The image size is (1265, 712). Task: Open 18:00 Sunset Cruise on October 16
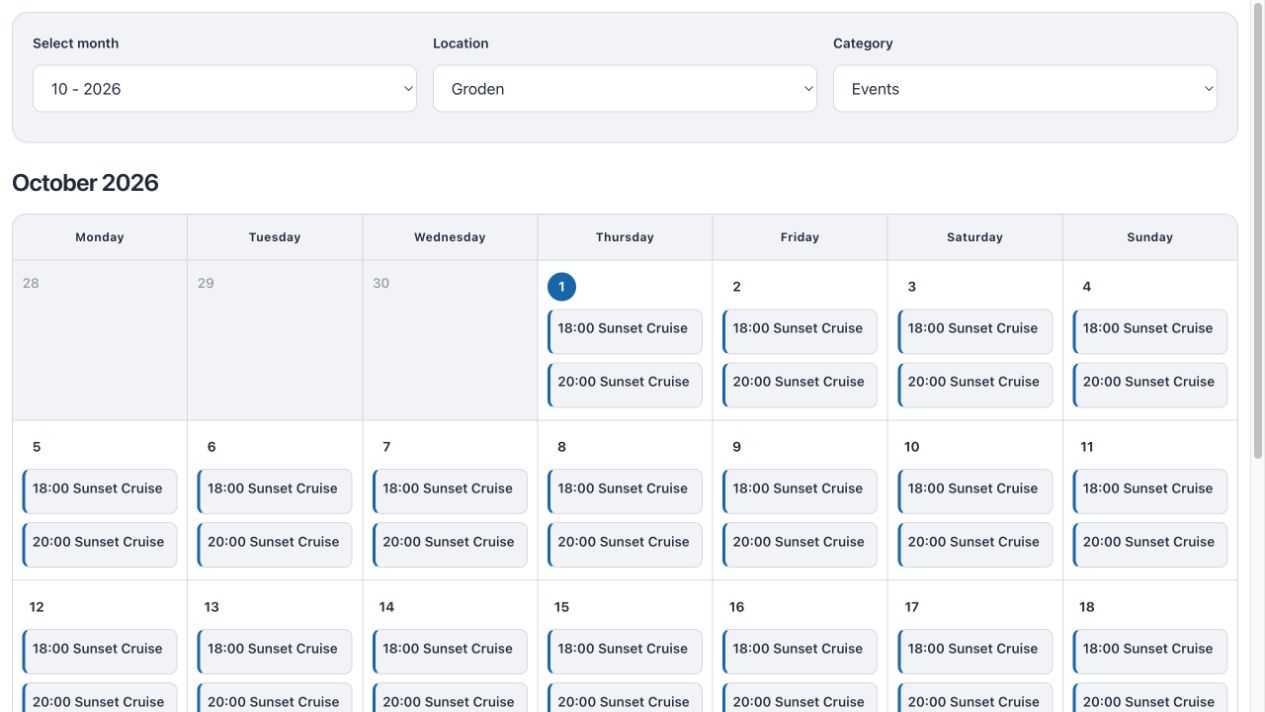click(x=800, y=651)
